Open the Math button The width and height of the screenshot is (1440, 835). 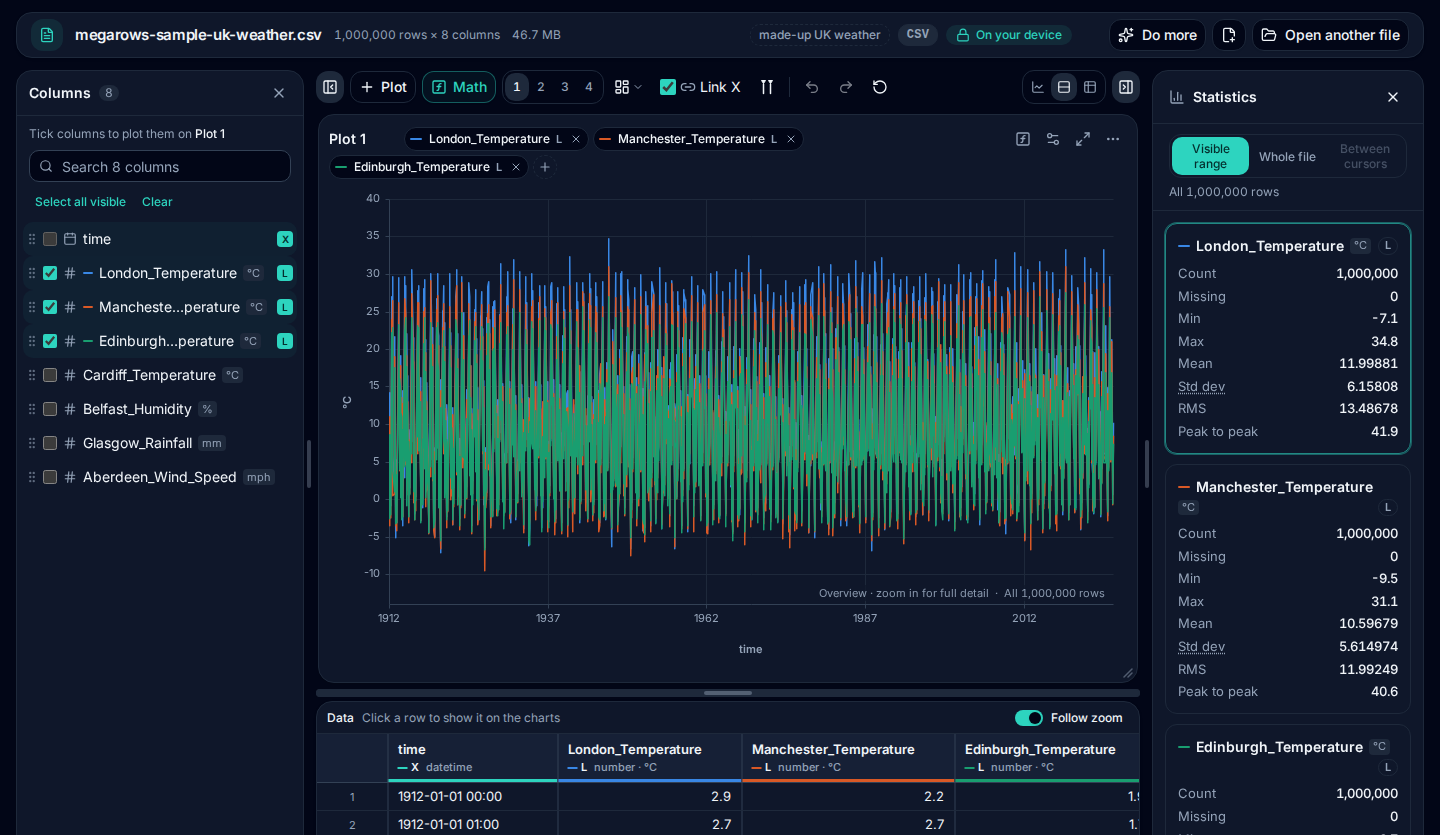click(459, 87)
